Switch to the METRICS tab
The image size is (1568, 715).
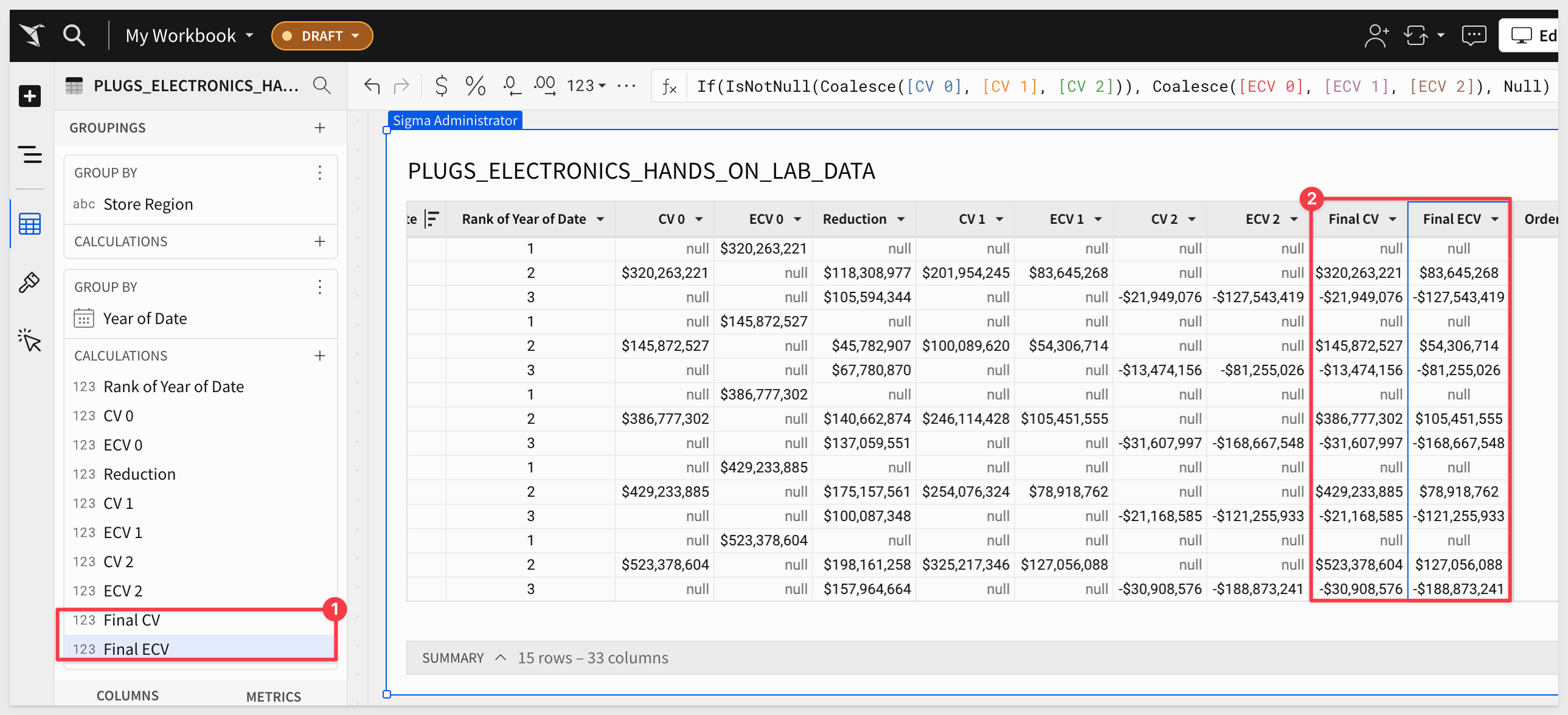[273, 696]
